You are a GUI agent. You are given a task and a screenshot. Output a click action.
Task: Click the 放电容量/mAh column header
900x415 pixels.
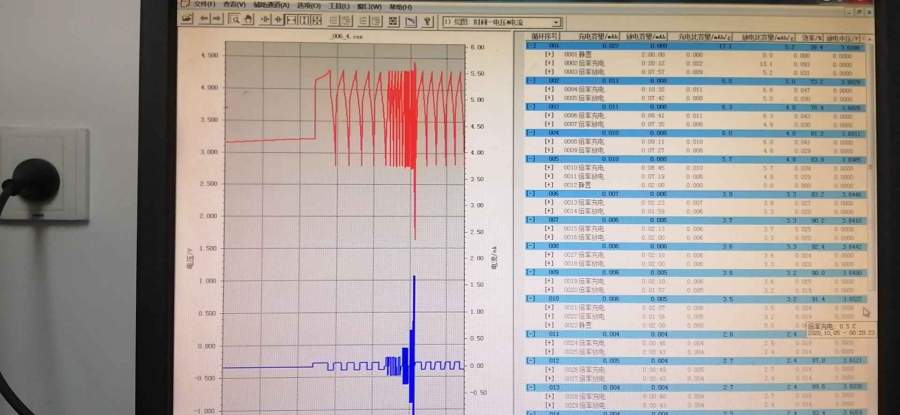pos(646,37)
